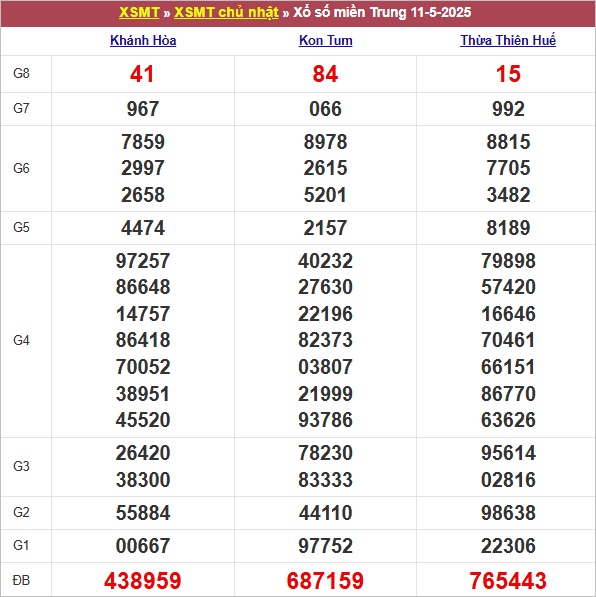
Task: Select G5 number 8189
Action: [508, 228]
